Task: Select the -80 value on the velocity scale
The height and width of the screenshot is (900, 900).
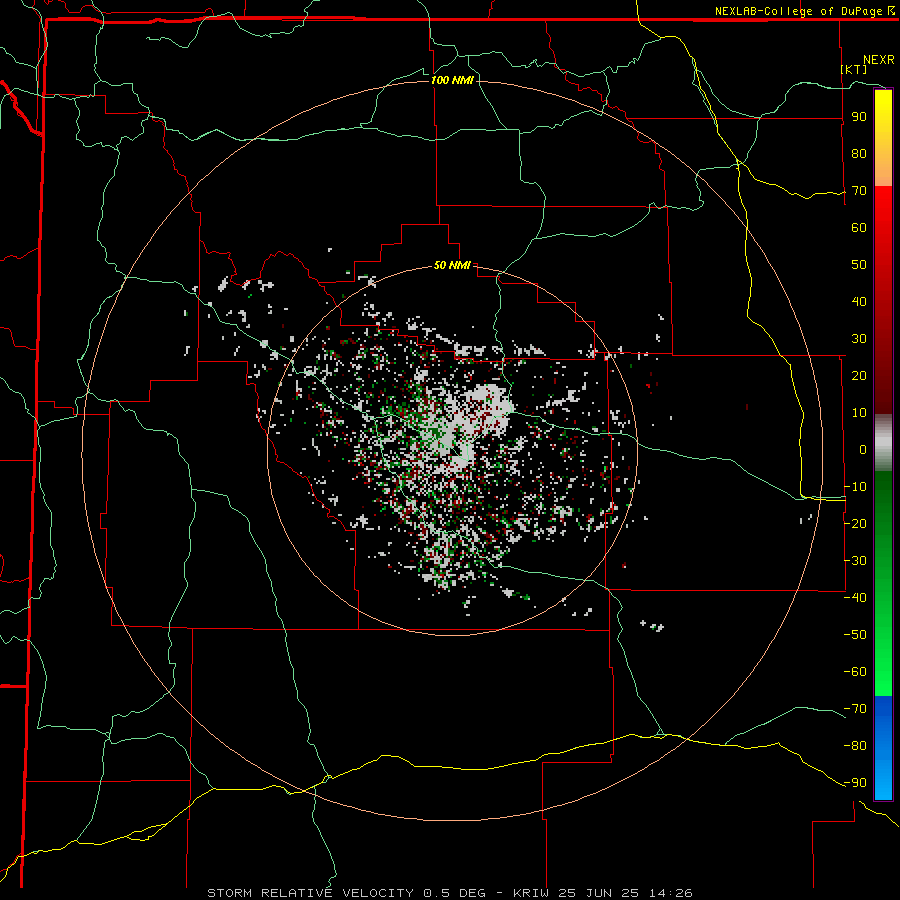Action: [855, 746]
